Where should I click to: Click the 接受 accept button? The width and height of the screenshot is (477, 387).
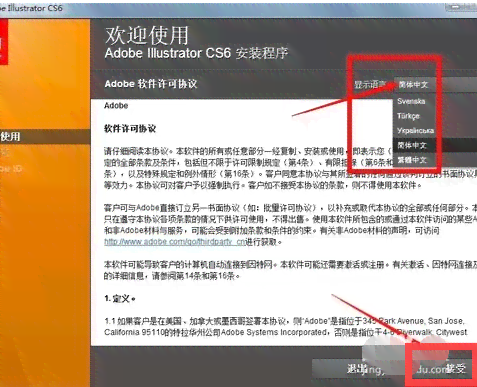(442, 369)
